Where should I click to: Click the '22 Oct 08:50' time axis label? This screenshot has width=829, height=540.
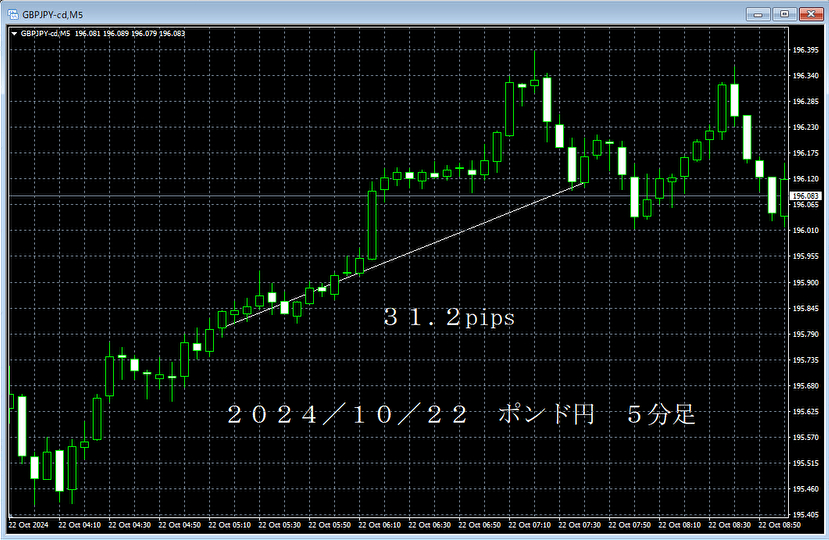coord(779,525)
